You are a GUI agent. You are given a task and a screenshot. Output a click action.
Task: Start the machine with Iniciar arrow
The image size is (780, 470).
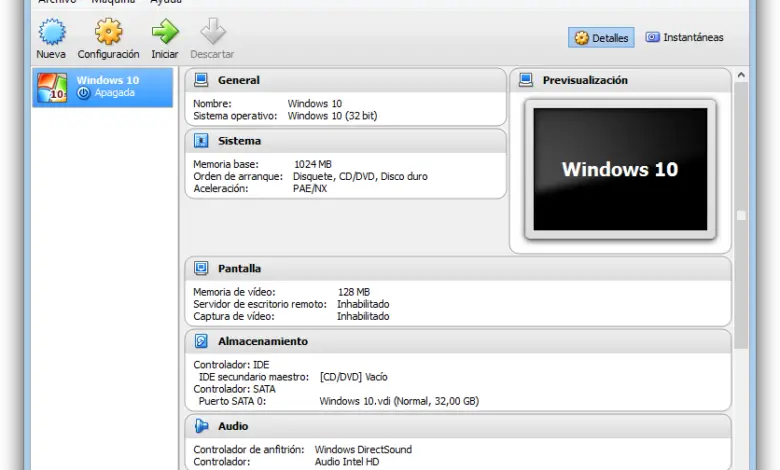pos(165,32)
